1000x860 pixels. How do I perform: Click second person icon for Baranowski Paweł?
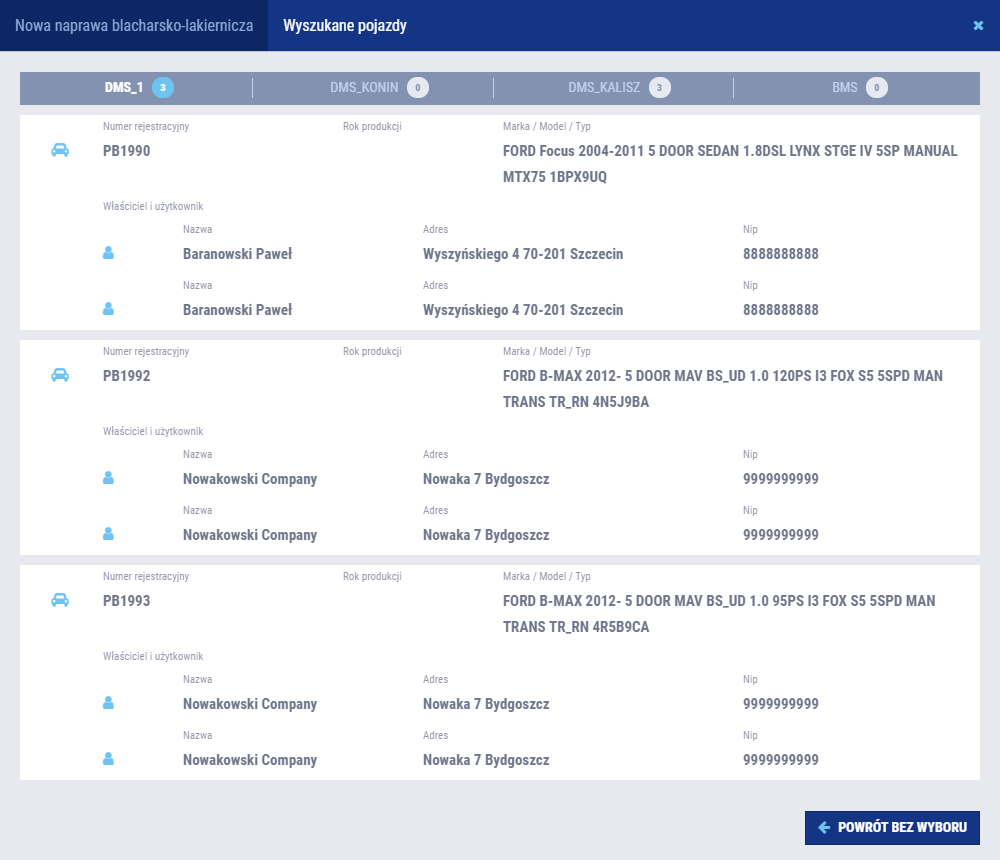click(x=108, y=310)
